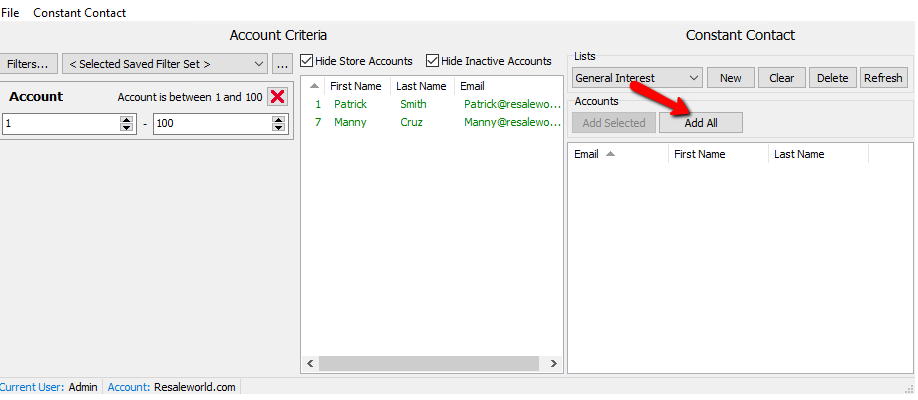Click the accounts horizontal scrollbar thumb
Viewport: 918px width, 400px height.
[x=429, y=364]
